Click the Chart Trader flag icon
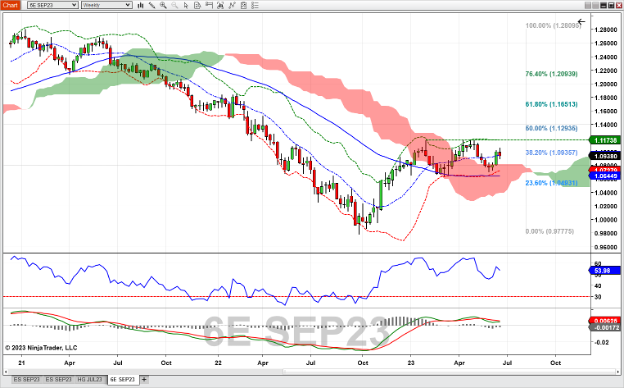Viewport: 624px width, 388px height. coord(209,5)
